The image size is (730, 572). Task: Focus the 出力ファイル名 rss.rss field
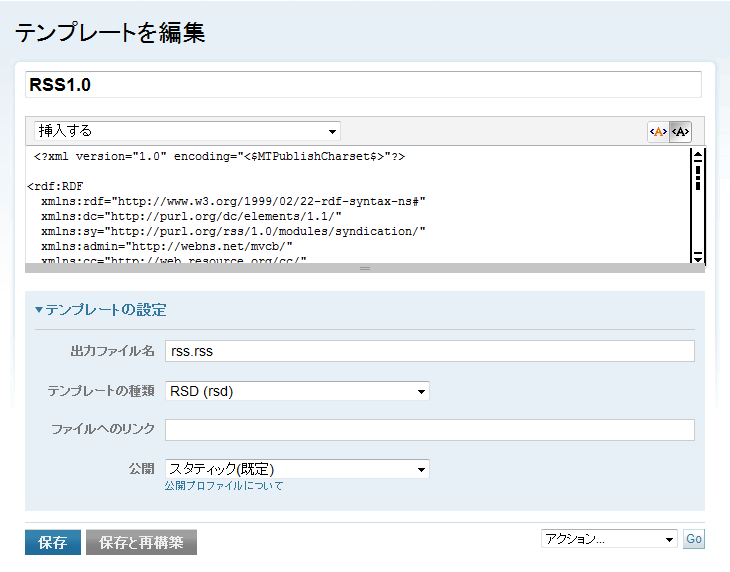tap(429, 351)
